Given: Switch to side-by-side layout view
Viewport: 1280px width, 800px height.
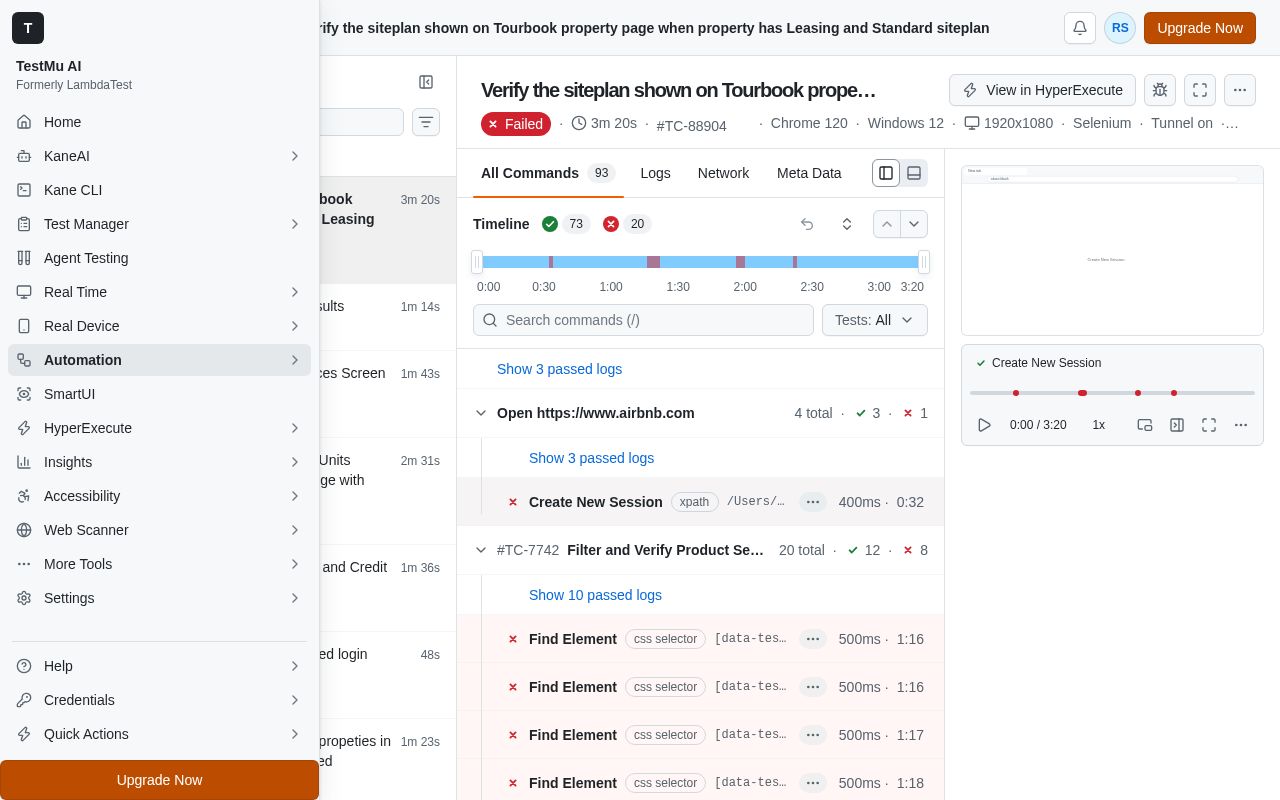Looking at the screenshot, I should click(x=886, y=173).
